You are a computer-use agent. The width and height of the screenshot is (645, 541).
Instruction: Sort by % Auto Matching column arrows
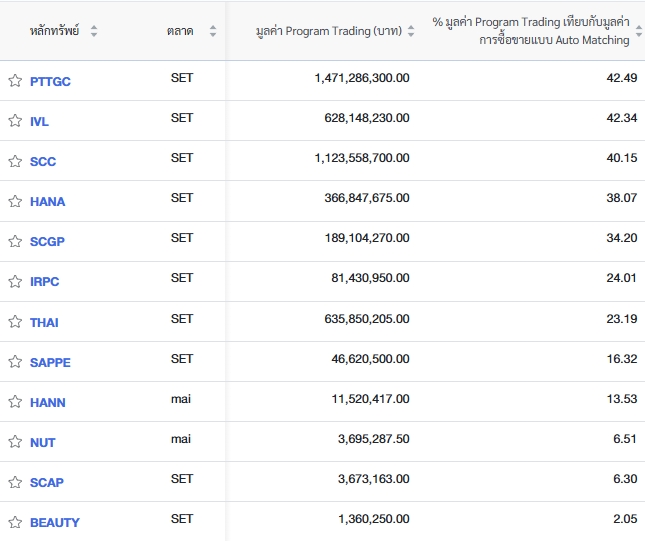pyautogui.click(x=639, y=31)
